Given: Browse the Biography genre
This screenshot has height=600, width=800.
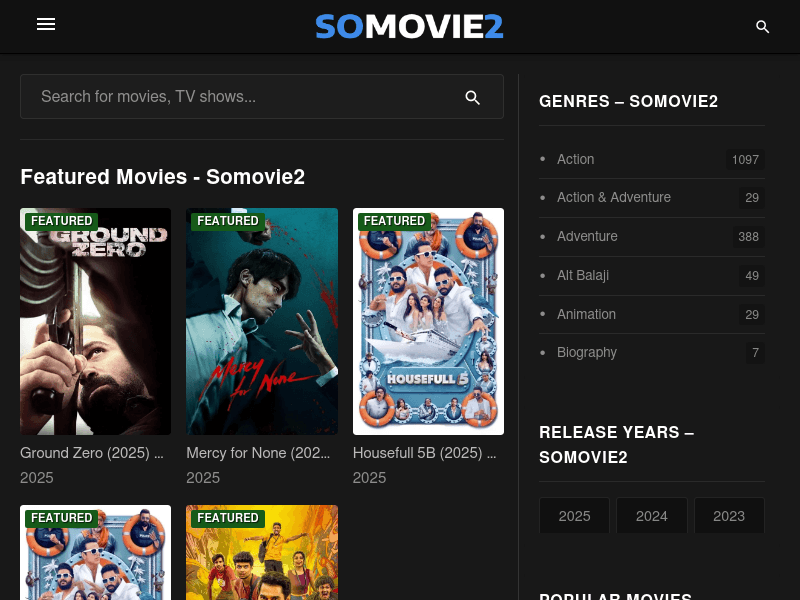Looking at the screenshot, I should (x=587, y=352).
